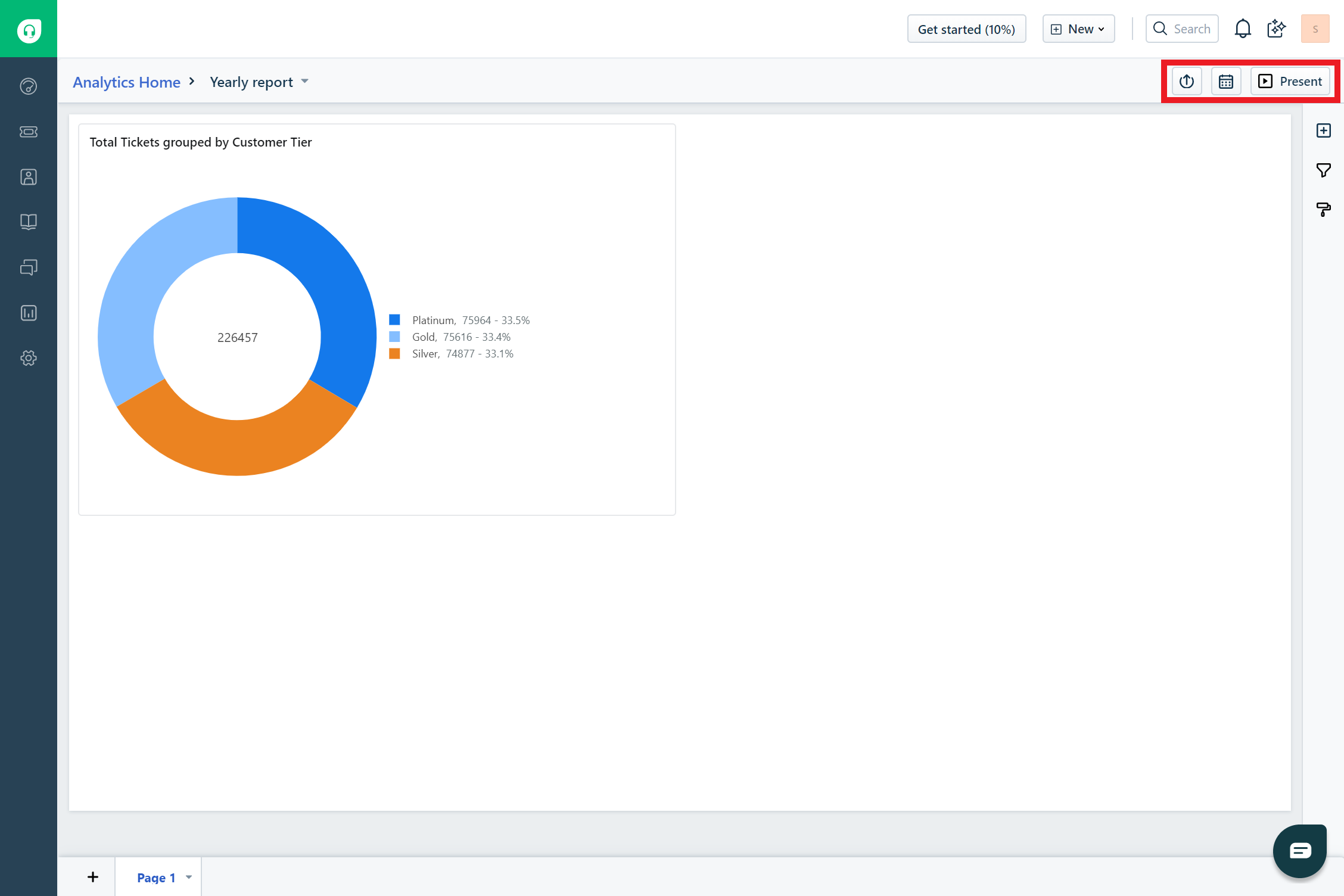The image size is (1344, 896).
Task: Select the Page 1 tab
Action: pyautogui.click(x=155, y=877)
